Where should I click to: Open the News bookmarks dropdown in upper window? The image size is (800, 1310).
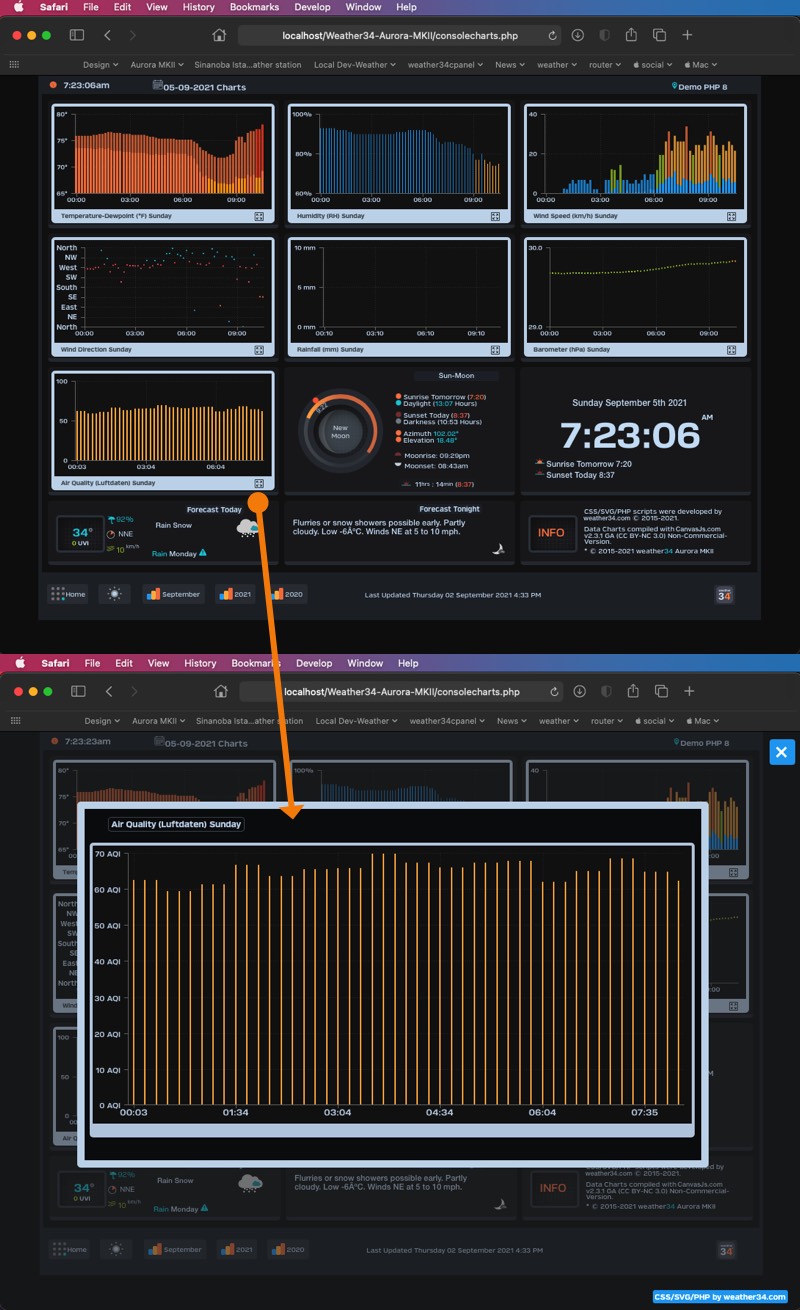click(510, 64)
